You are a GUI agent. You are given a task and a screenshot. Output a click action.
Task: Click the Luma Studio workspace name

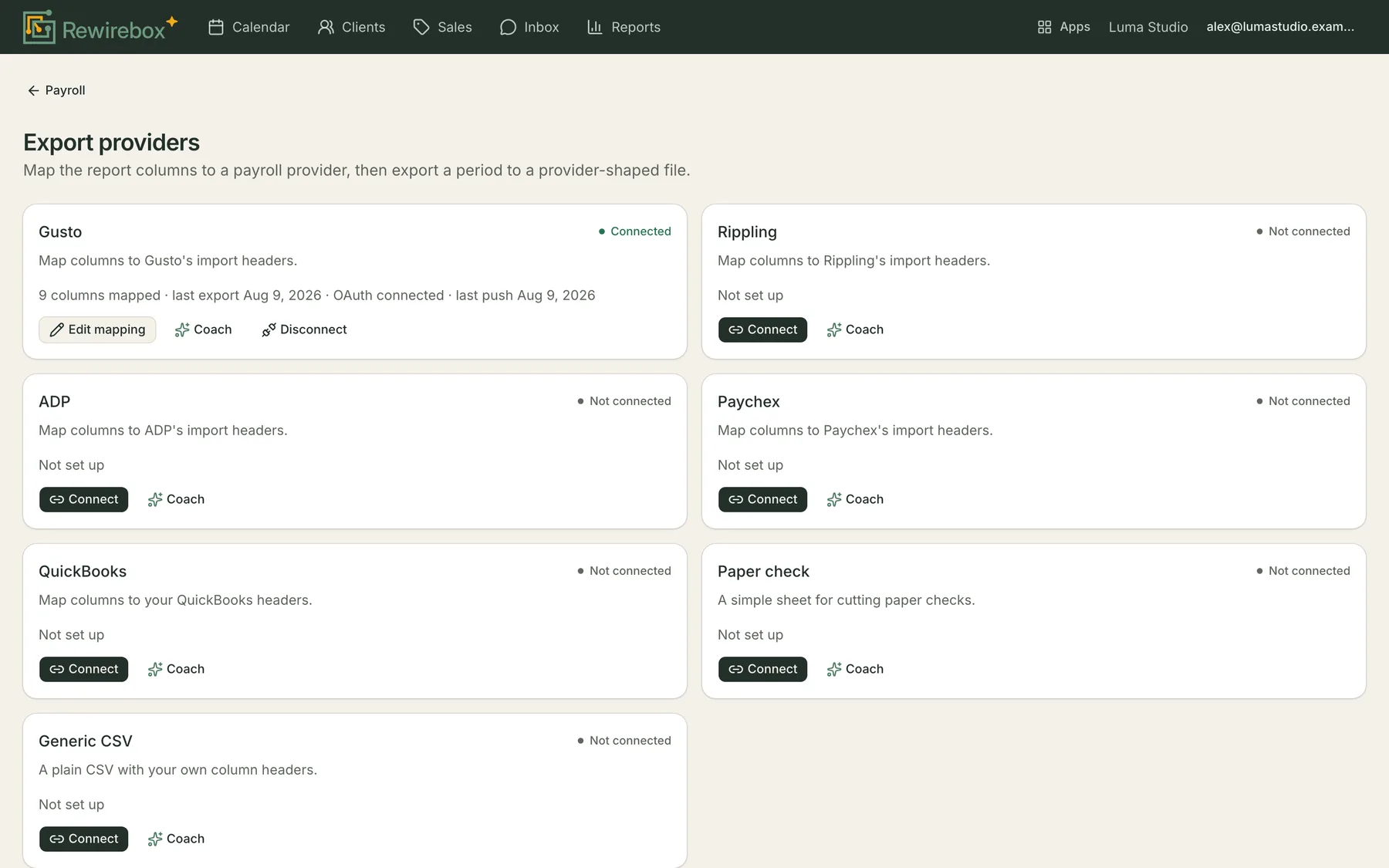pyautogui.click(x=1148, y=27)
